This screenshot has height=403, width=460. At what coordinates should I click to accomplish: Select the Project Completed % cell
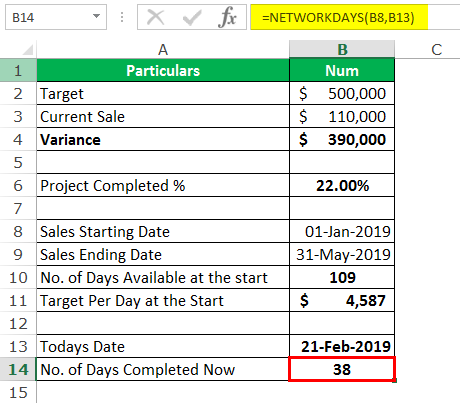coord(163,185)
